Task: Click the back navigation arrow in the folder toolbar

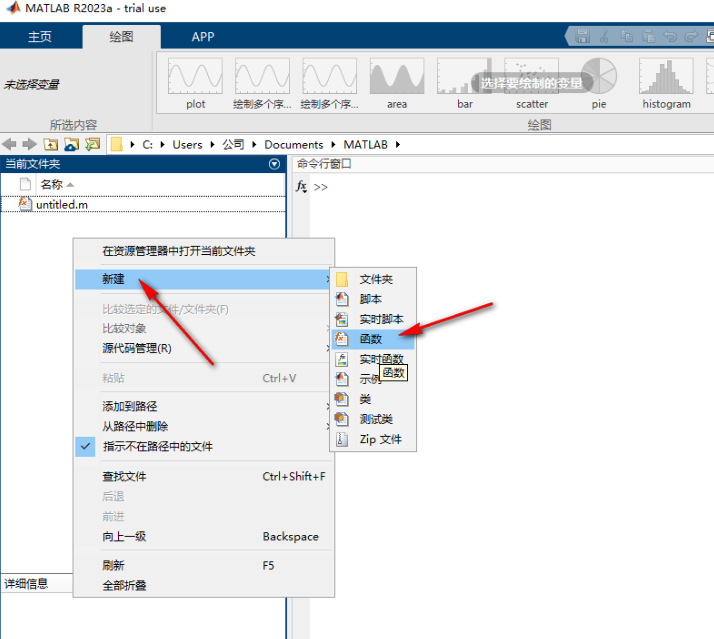Action: (x=9, y=144)
